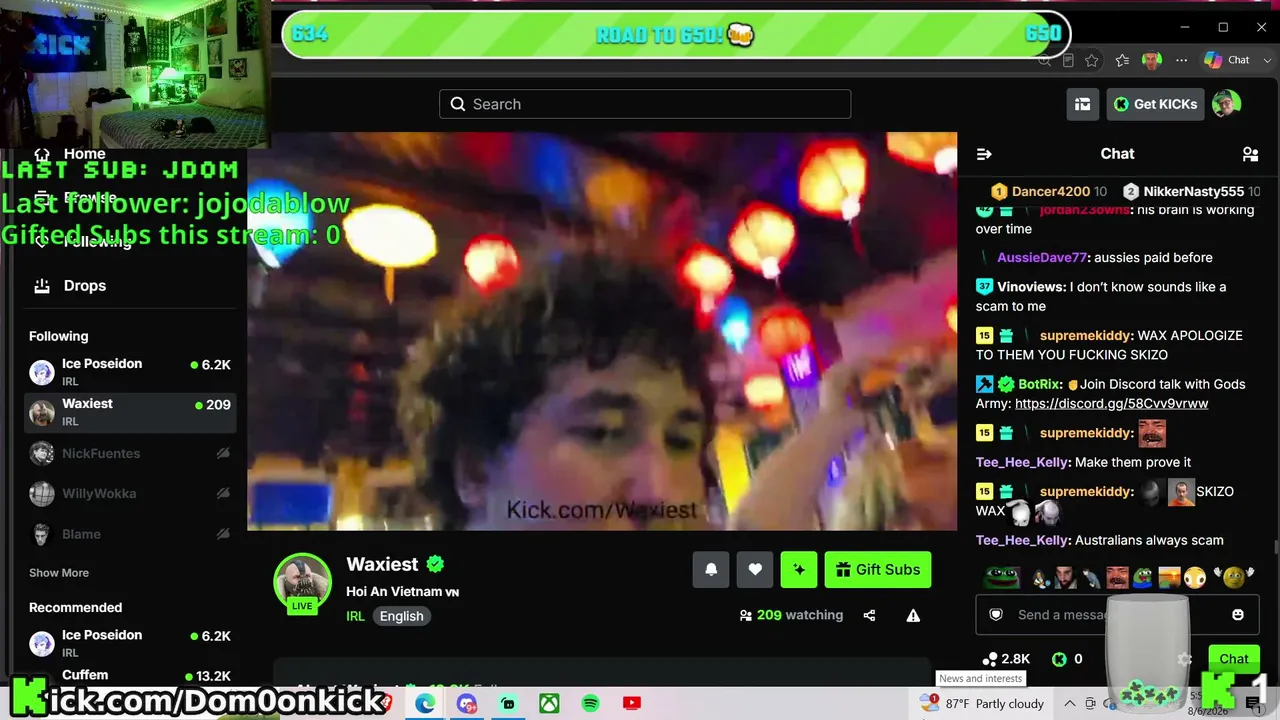Open Dancer4200 top gifter entry
Screen dimensions: 1280x720
point(1049,191)
